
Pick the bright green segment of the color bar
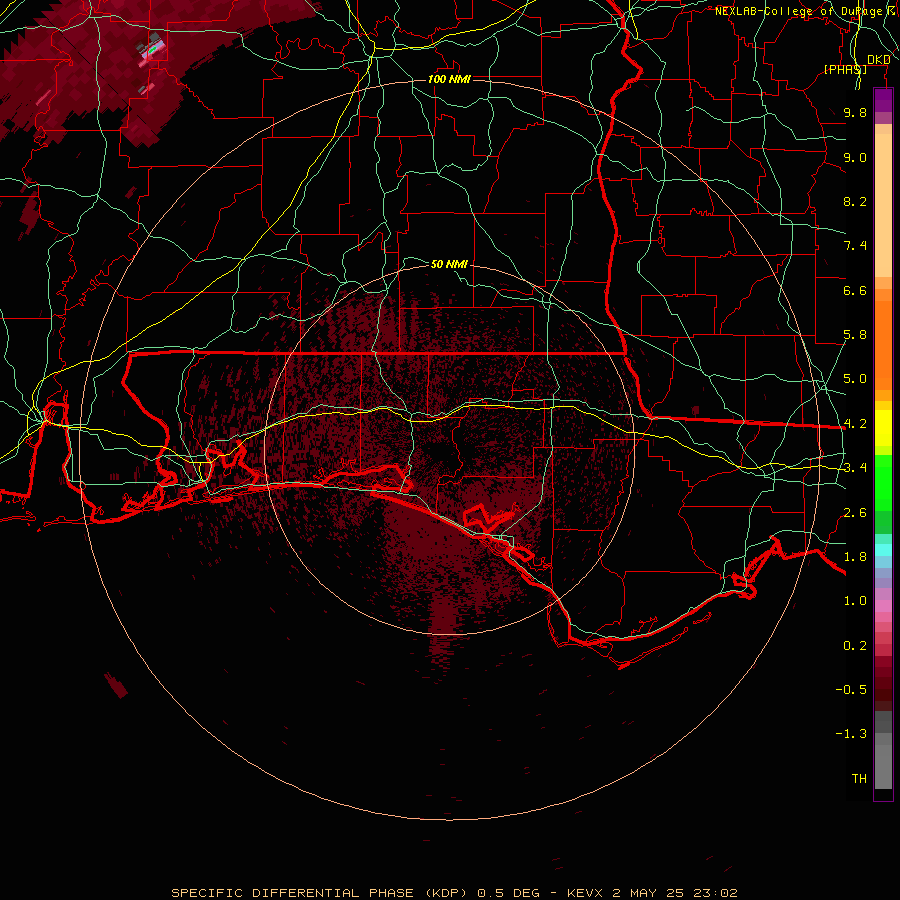click(x=883, y=483)
